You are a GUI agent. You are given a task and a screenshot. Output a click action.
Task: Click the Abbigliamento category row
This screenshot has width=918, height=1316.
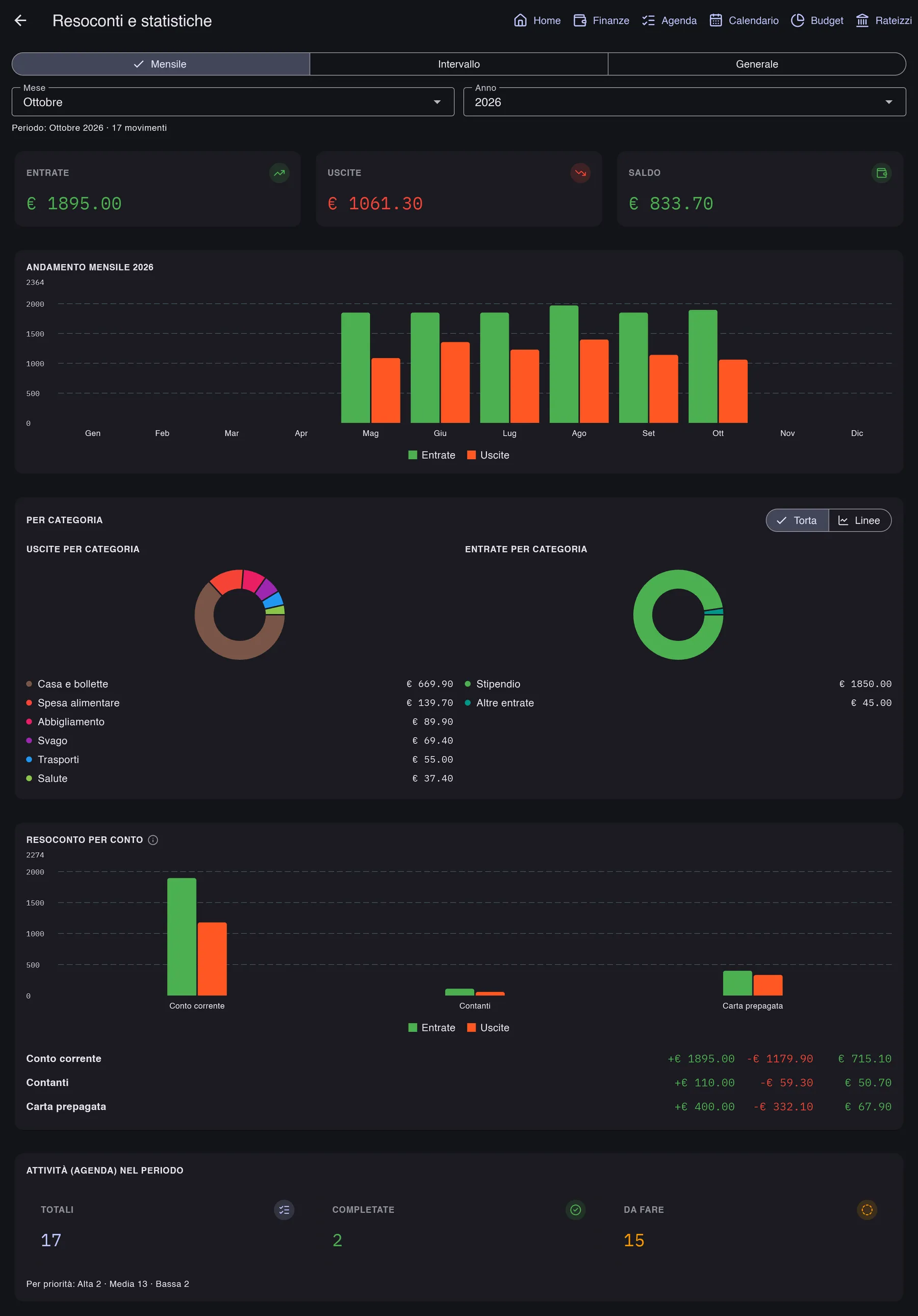point(240,722)
